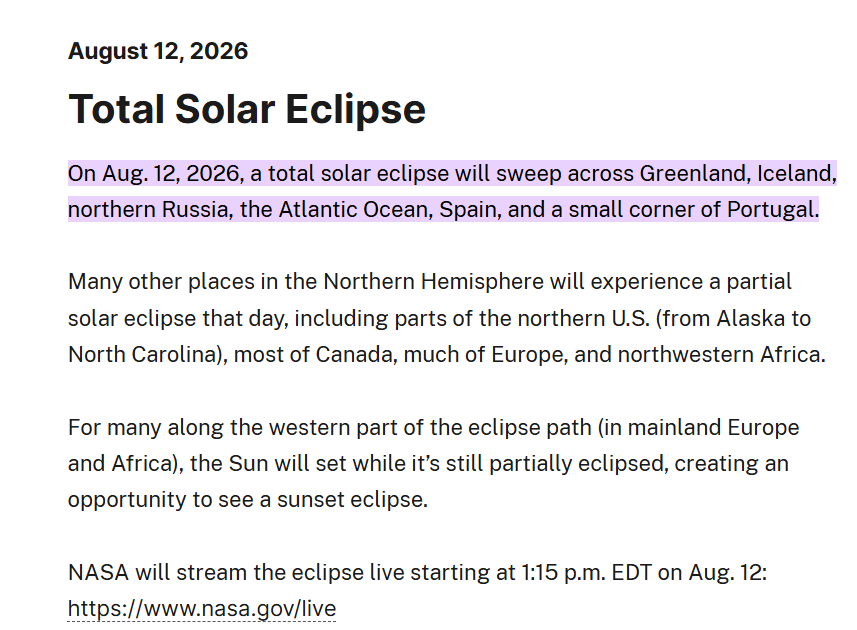Click the word Iceland in highlighted paragraph
The height and width of the screenshot is (630, 857).
click(794, 174)
